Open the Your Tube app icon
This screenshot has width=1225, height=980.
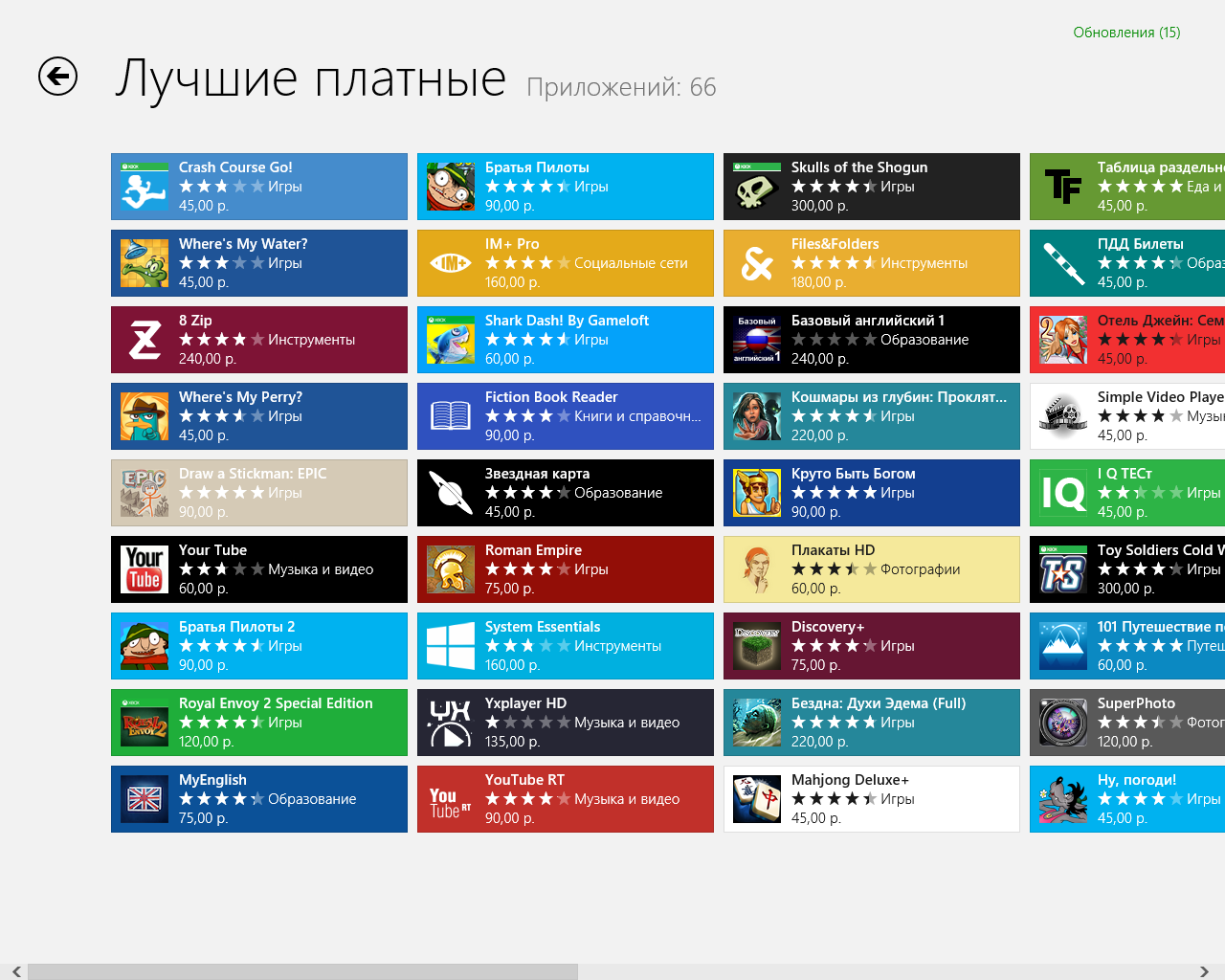point(145,569)
